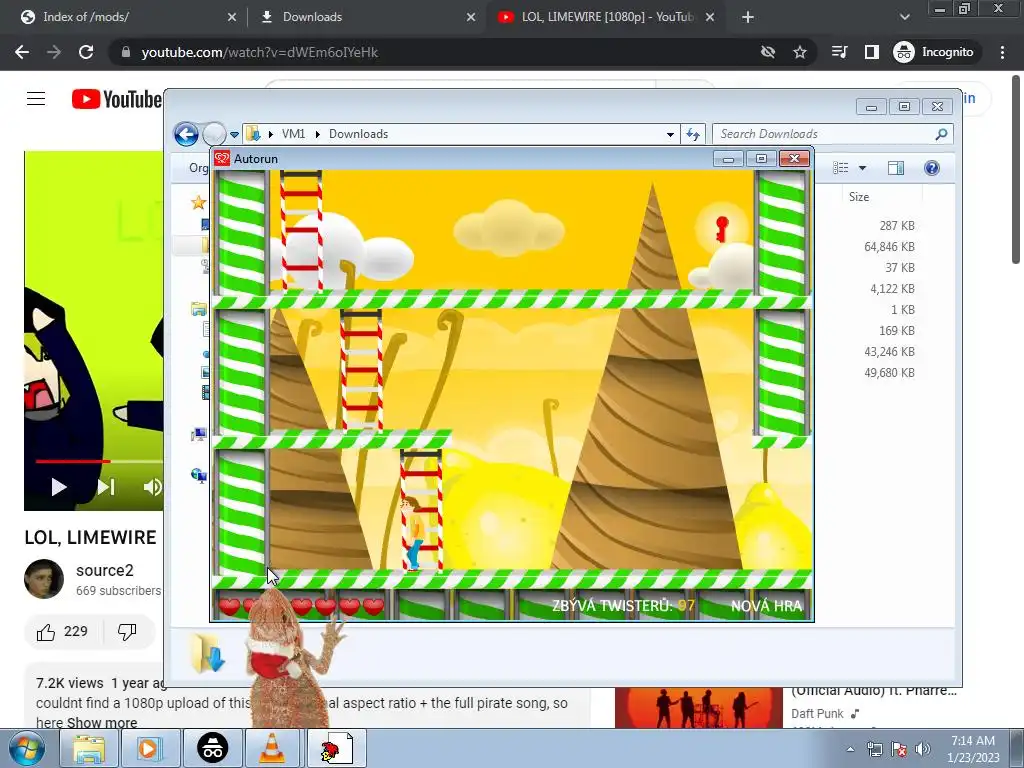Open the source2 channel name link
This screenshot has height=768, width=1024.
coord(104,570)
